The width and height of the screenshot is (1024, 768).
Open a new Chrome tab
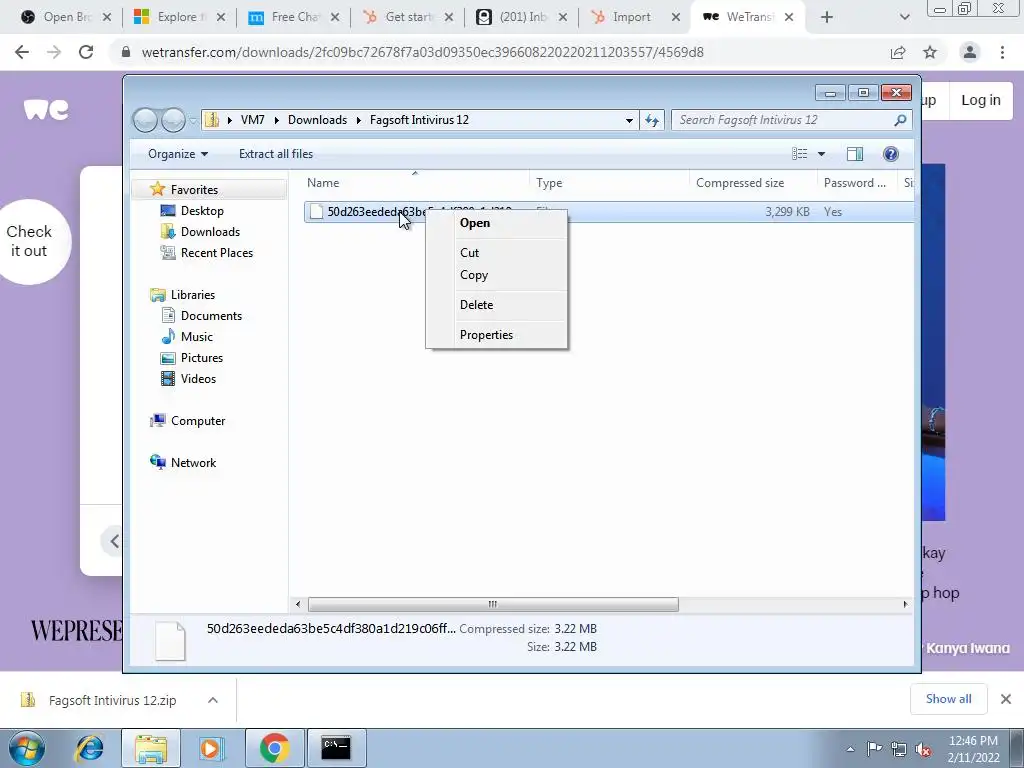[827, 18]
